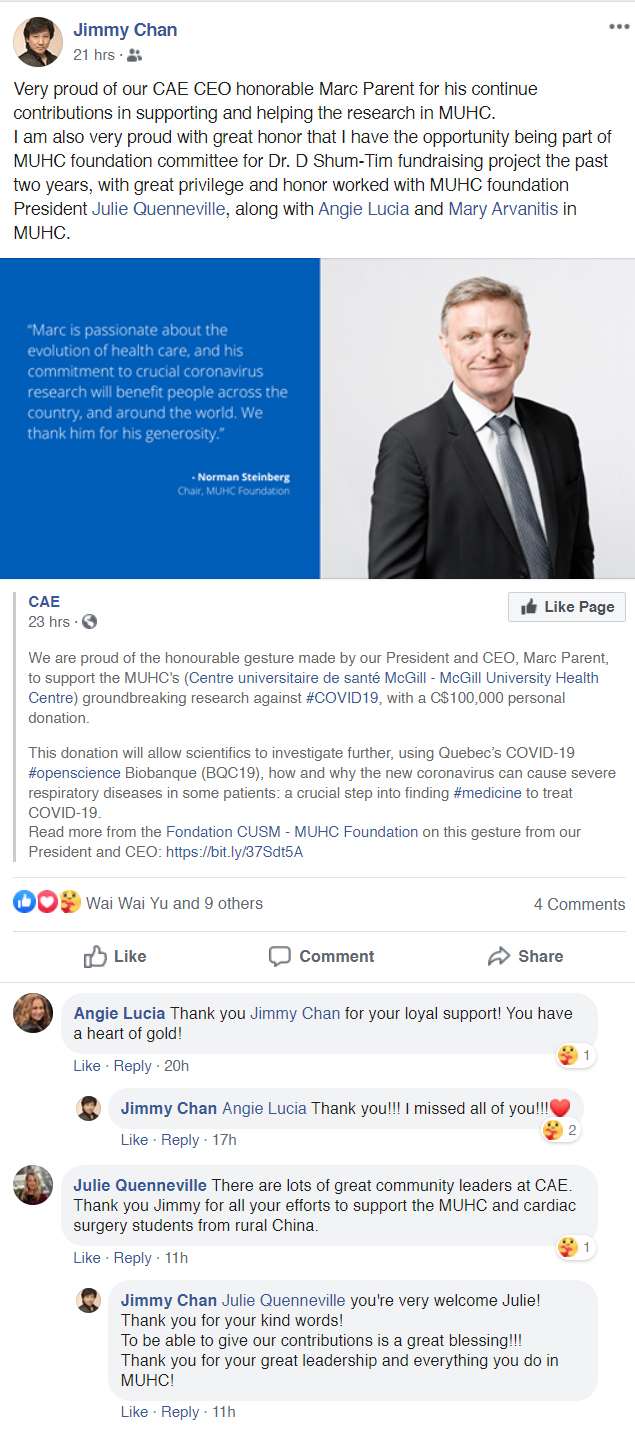Reply to Angie Lucia's comment
Image resolution: width=635 pixels, height=1430 pixels.
click(133, 1066)
